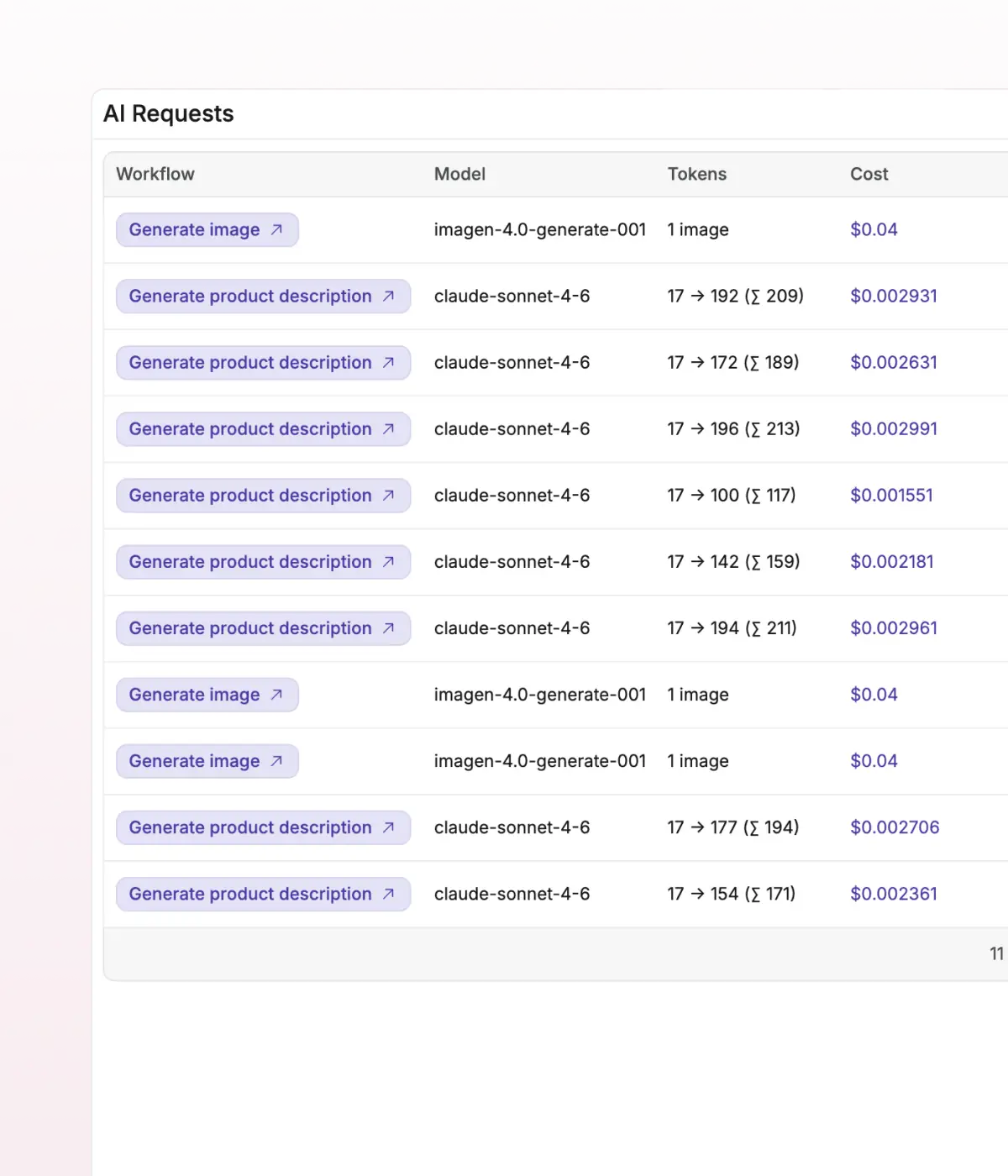Click the $0.002181 cost value
Screen dimensions: 1008x1176
point(892,562)
